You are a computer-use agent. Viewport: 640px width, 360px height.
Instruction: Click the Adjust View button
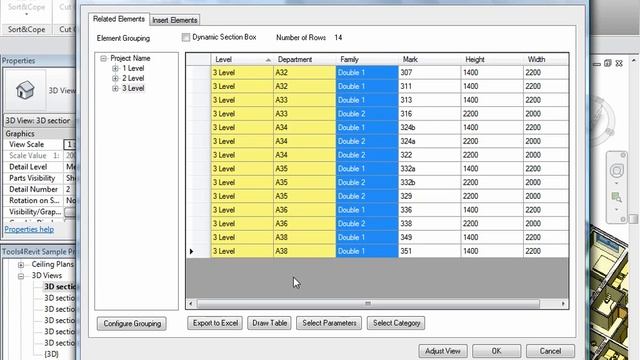click(x=443, y=351)
